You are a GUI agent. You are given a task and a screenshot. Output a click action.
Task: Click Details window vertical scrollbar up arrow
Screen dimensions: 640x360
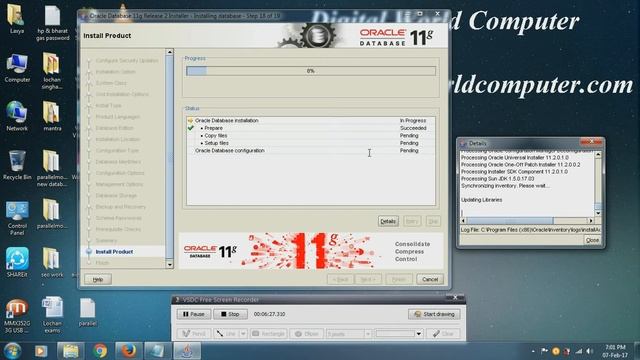coord(598,155)
